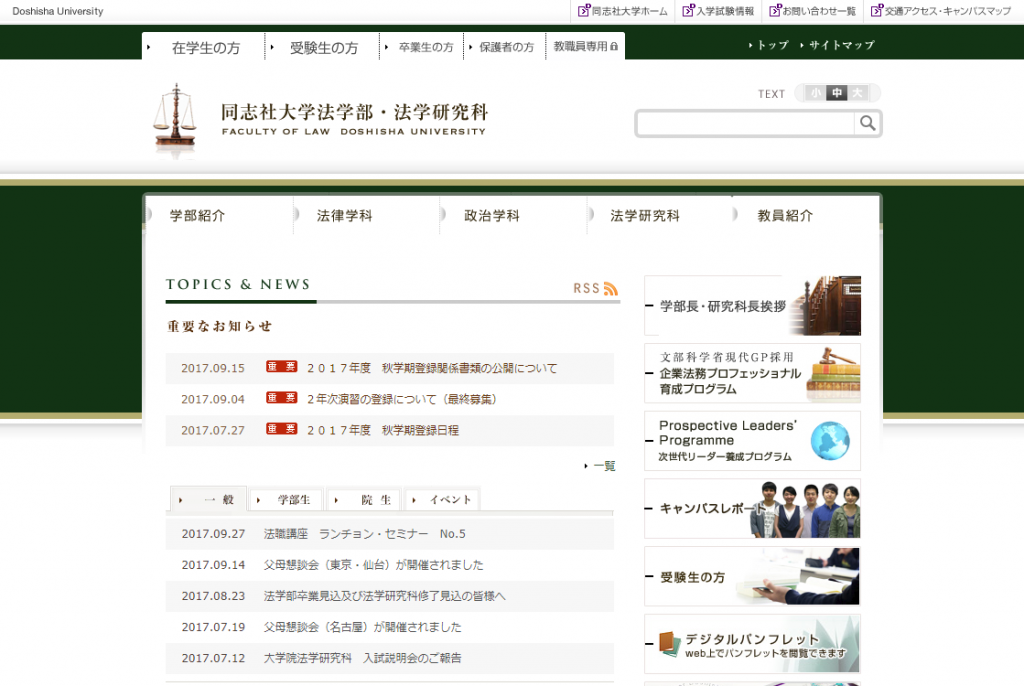Open キャンパスレポート banner

click(752, 508)
